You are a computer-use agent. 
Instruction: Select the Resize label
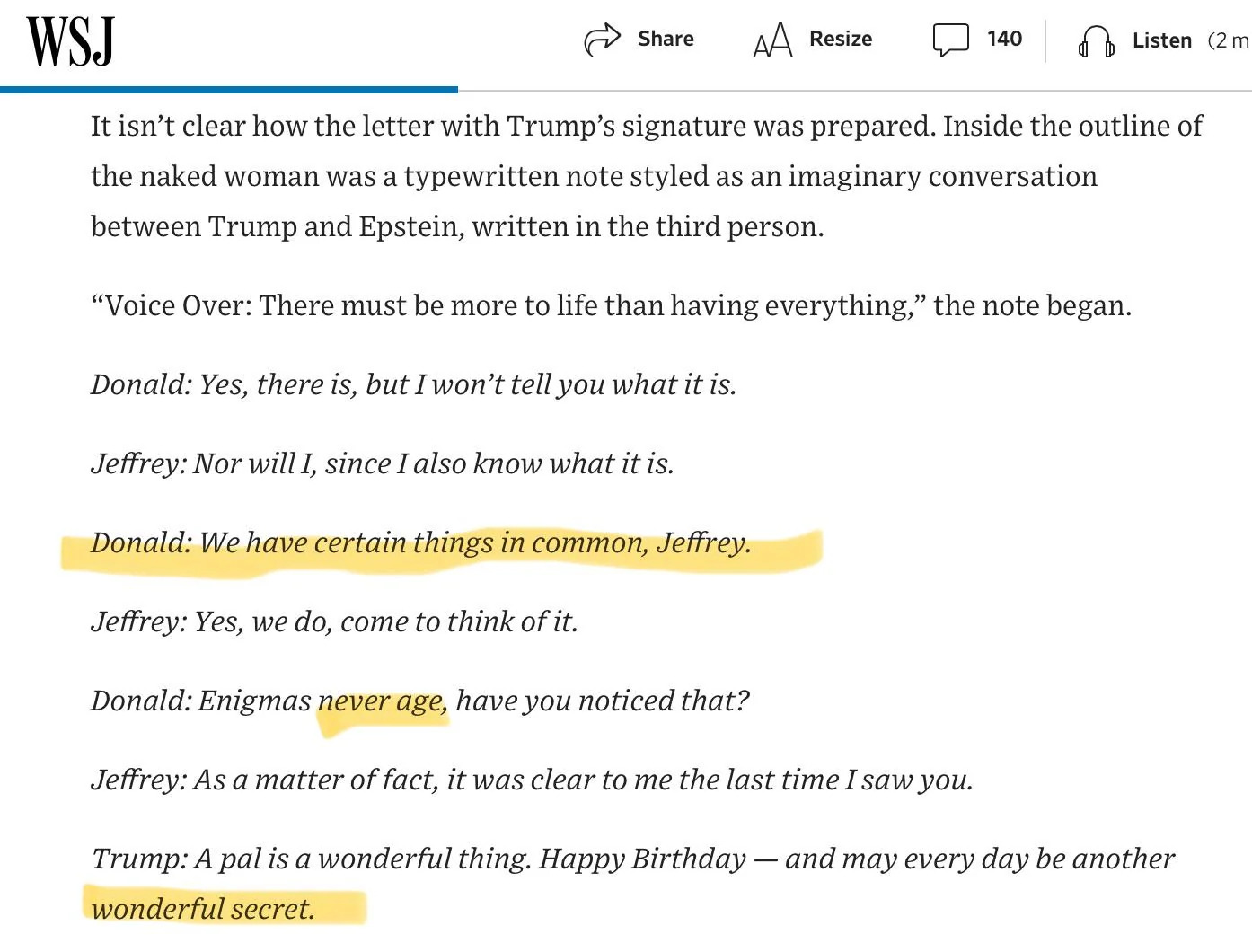(x=841, y=39)
